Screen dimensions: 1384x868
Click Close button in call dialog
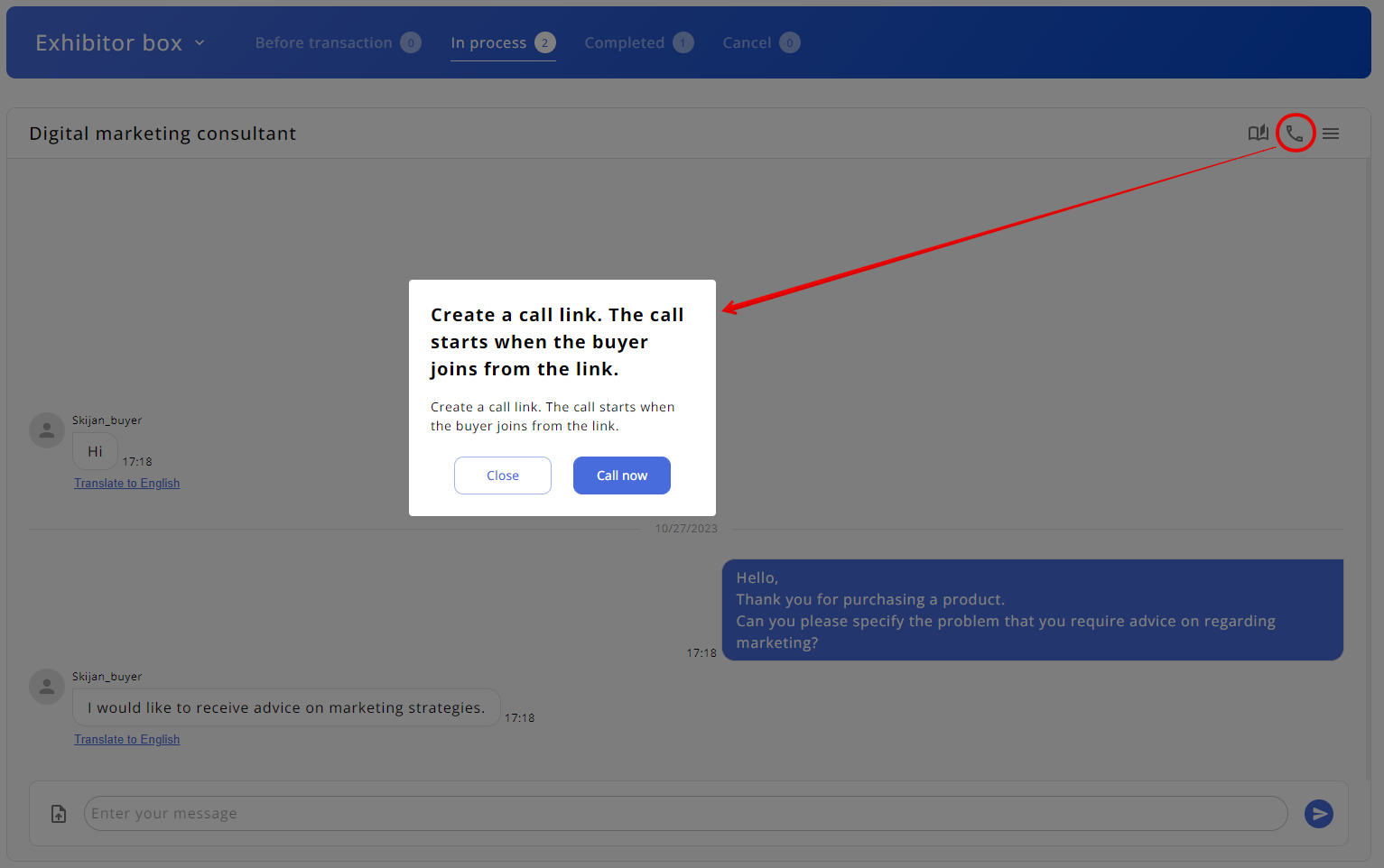coord(503,476)
